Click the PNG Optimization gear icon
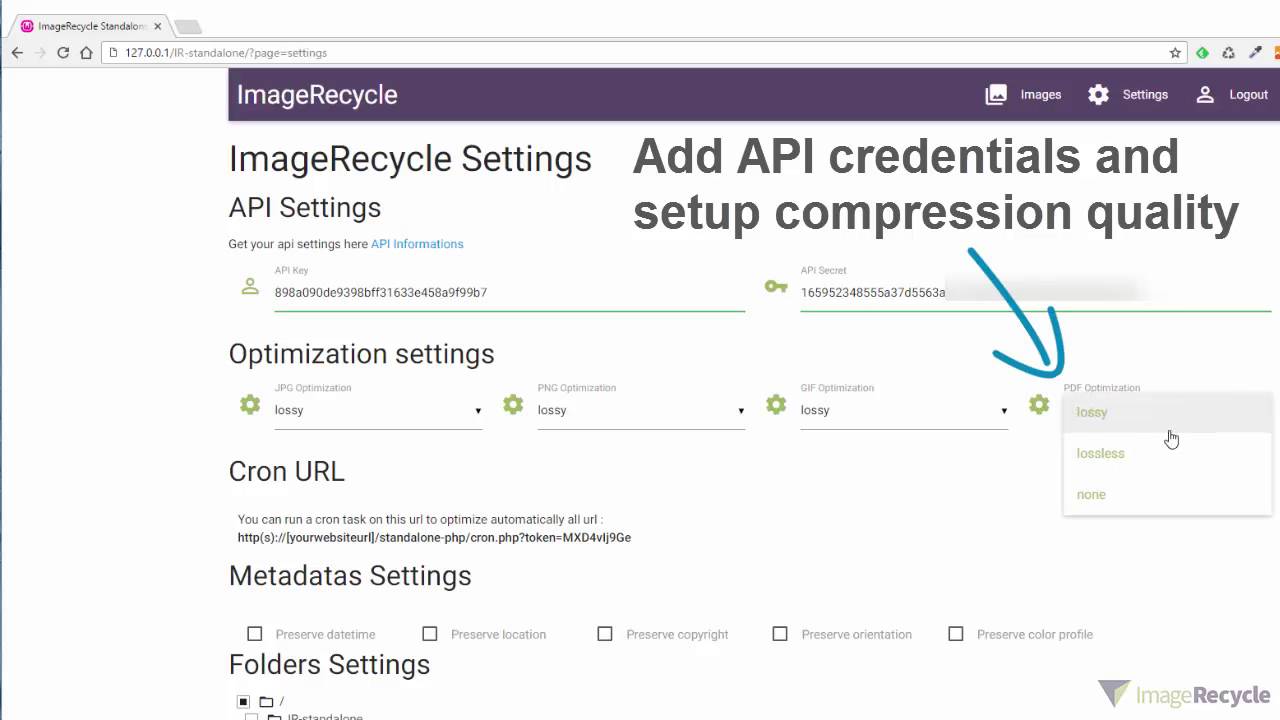 point(513,404)
